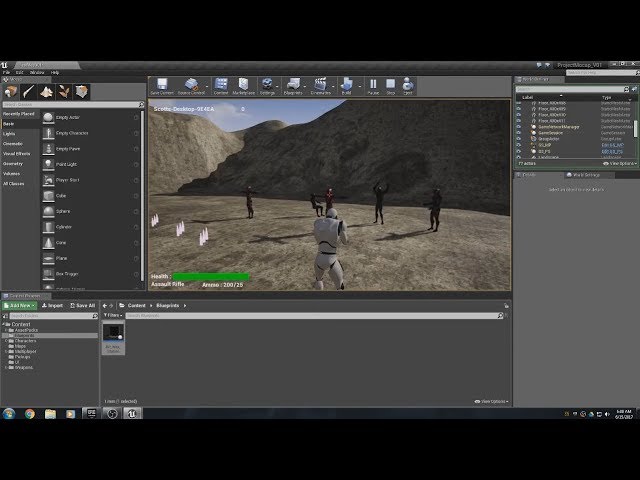Viewport: 640px width, 480px height.
Task: Open the Edit menu
Action: [x=19, y=72]
